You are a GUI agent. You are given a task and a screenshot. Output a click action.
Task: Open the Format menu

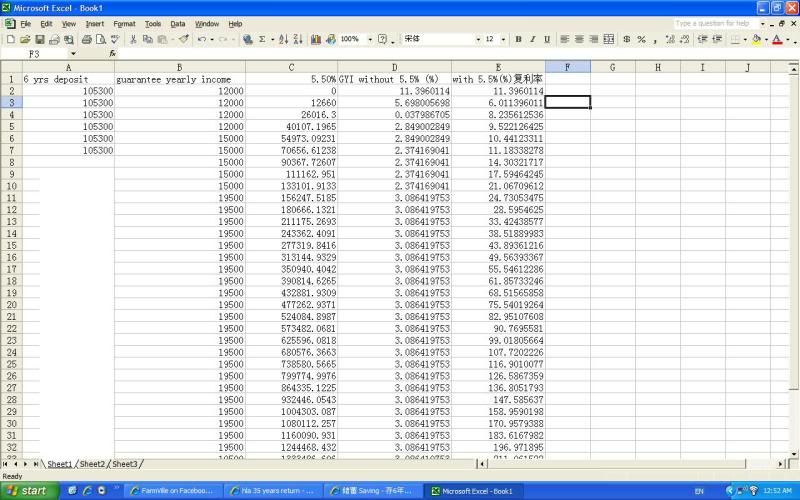(x=124, y=23)
